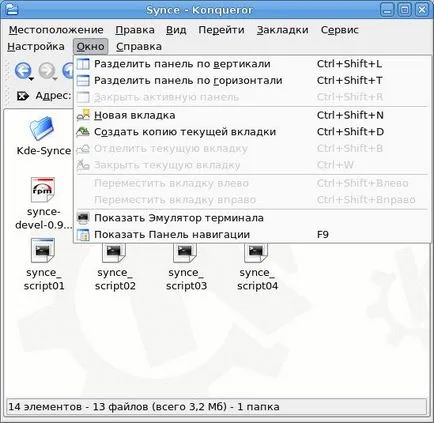The height and width of the screenshot is (423, 434).
Task: Click the Kde-Synce folder name
Action: [44, 151]
